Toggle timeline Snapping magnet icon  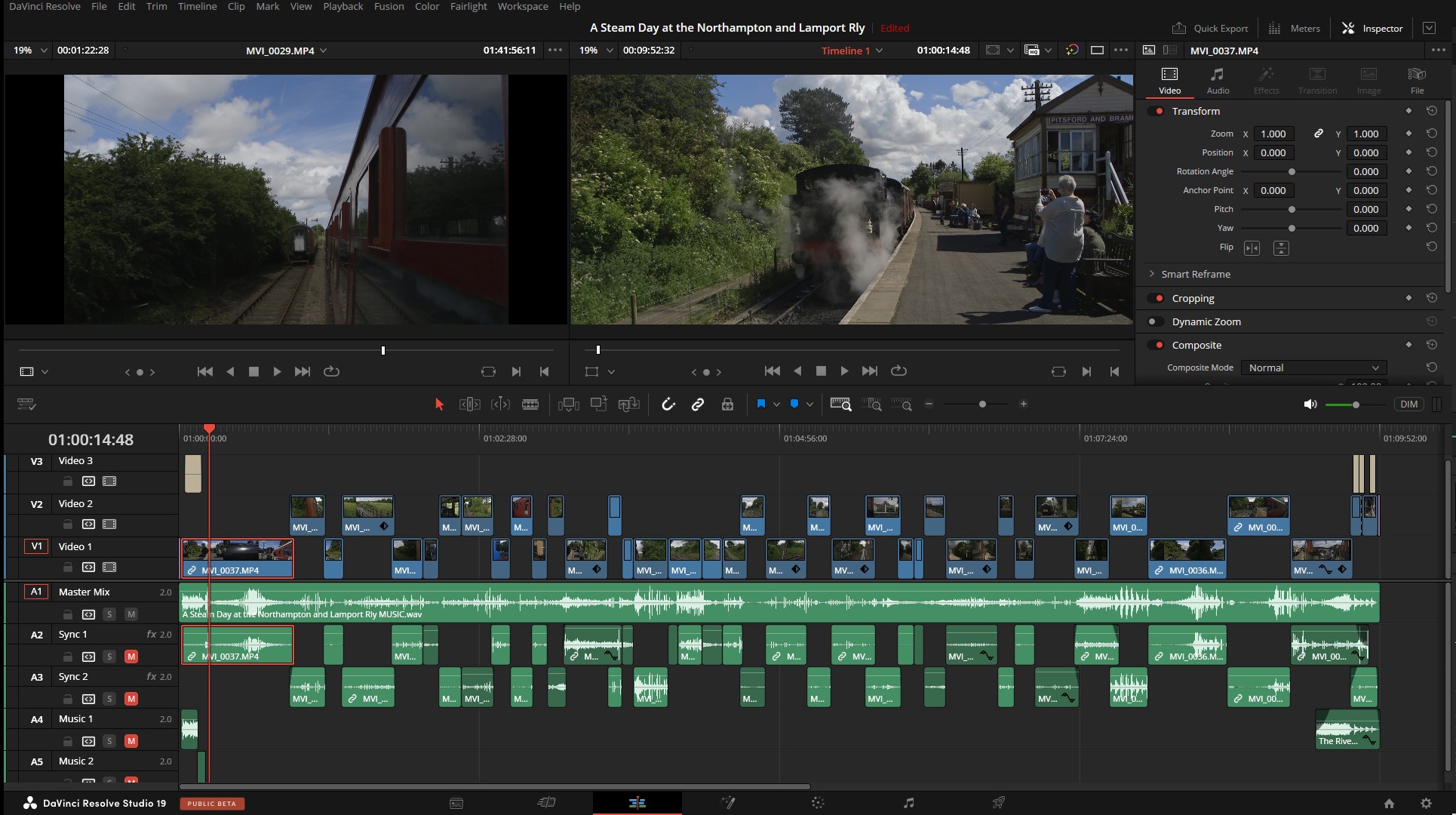[x=668, y=404]
